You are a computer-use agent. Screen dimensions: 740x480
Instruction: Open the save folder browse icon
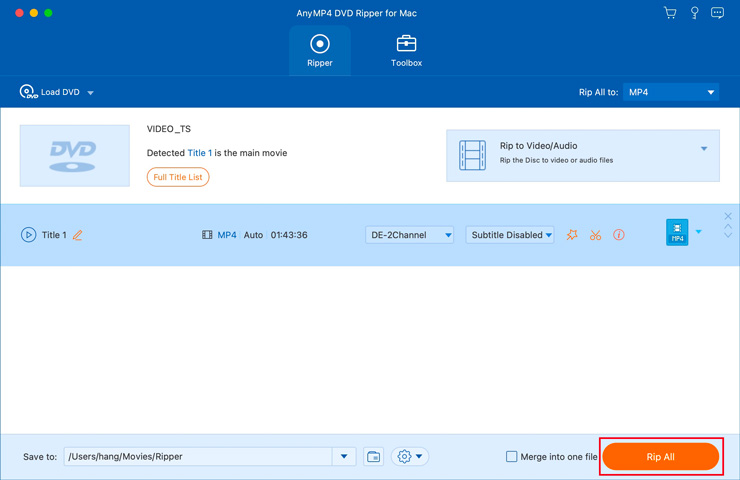coord(373,457)
